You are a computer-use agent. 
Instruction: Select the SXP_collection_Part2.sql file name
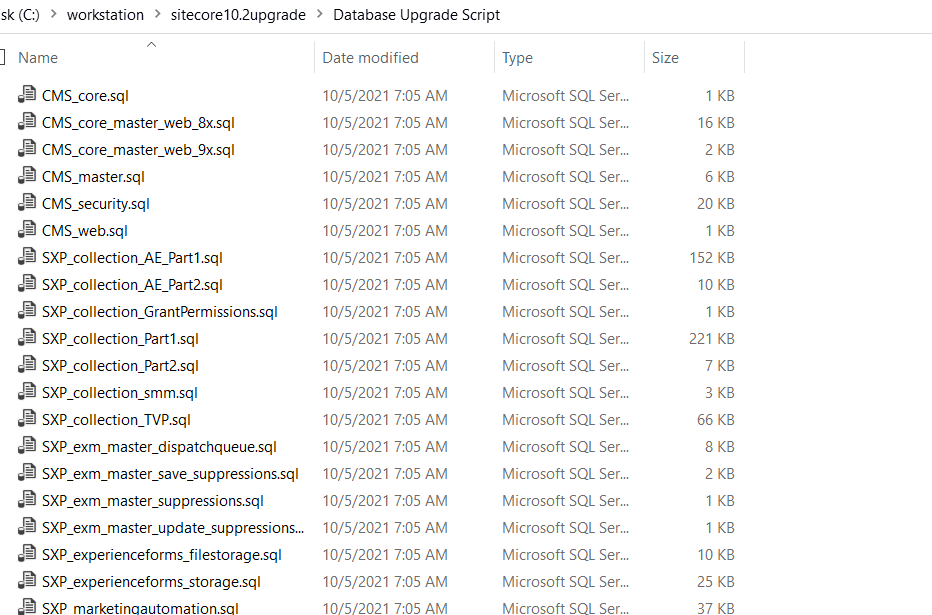coord(120,366)
